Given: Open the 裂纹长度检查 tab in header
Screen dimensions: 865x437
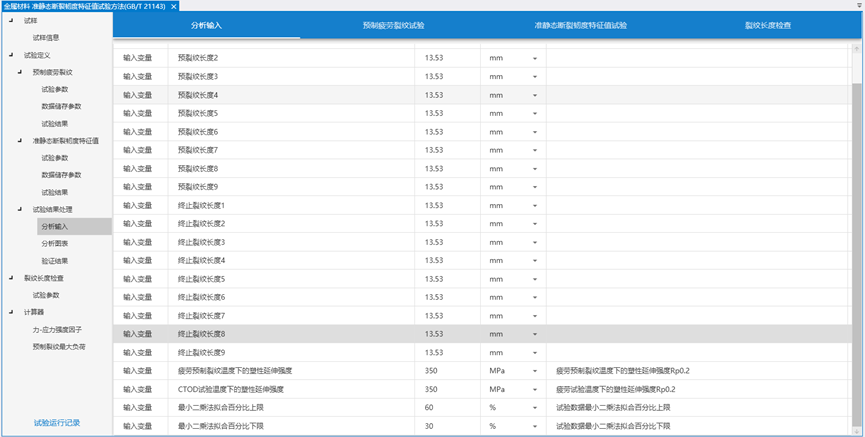Looking at the screenshot, I should point(768,25).
